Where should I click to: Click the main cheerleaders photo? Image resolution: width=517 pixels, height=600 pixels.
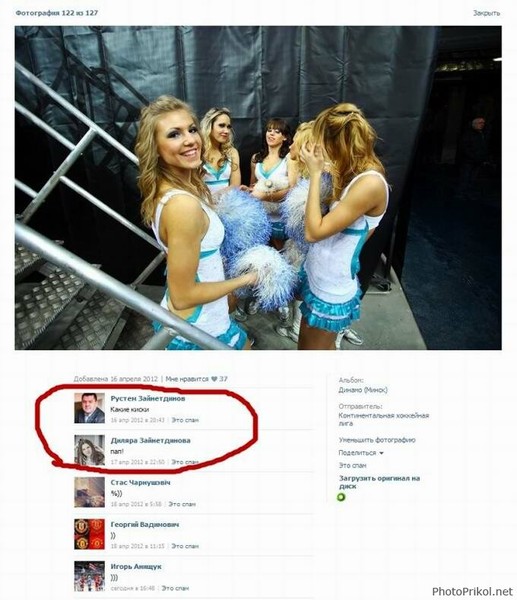pyautogui.click(x=258, y=188)
